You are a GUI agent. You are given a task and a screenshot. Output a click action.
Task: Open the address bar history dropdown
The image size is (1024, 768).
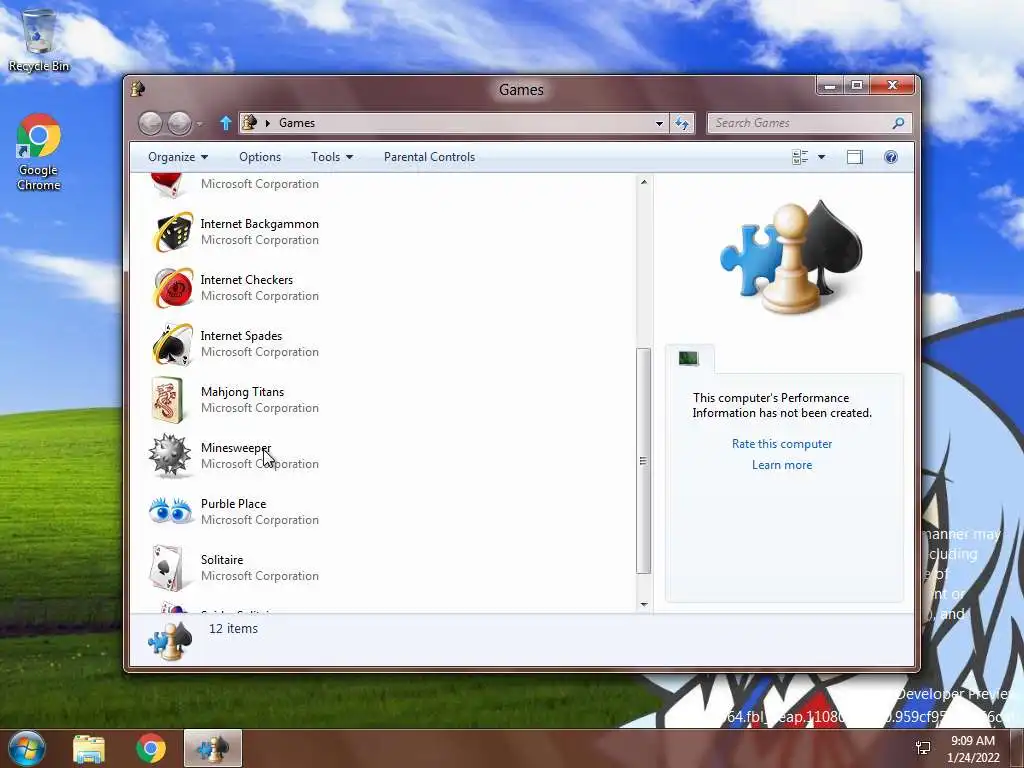(659, 123)
